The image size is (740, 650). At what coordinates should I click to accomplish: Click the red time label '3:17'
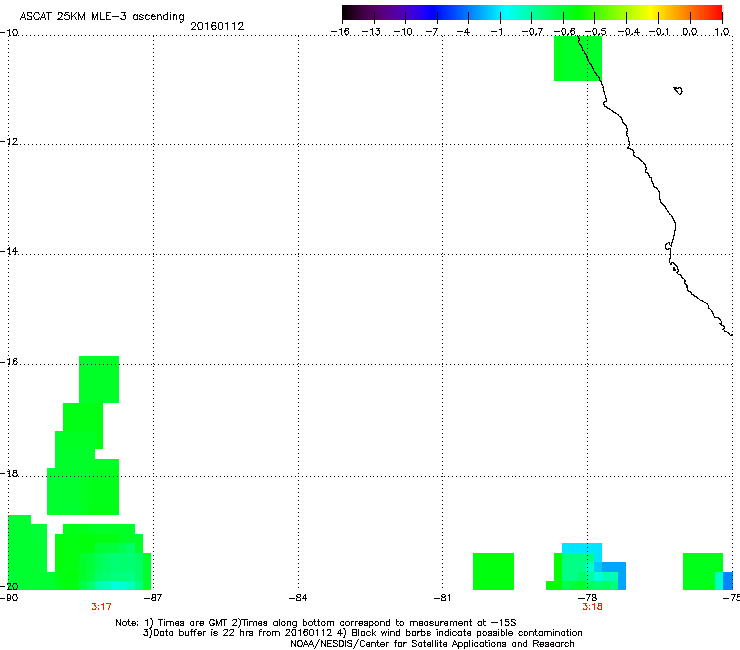[x=101, y=607]
